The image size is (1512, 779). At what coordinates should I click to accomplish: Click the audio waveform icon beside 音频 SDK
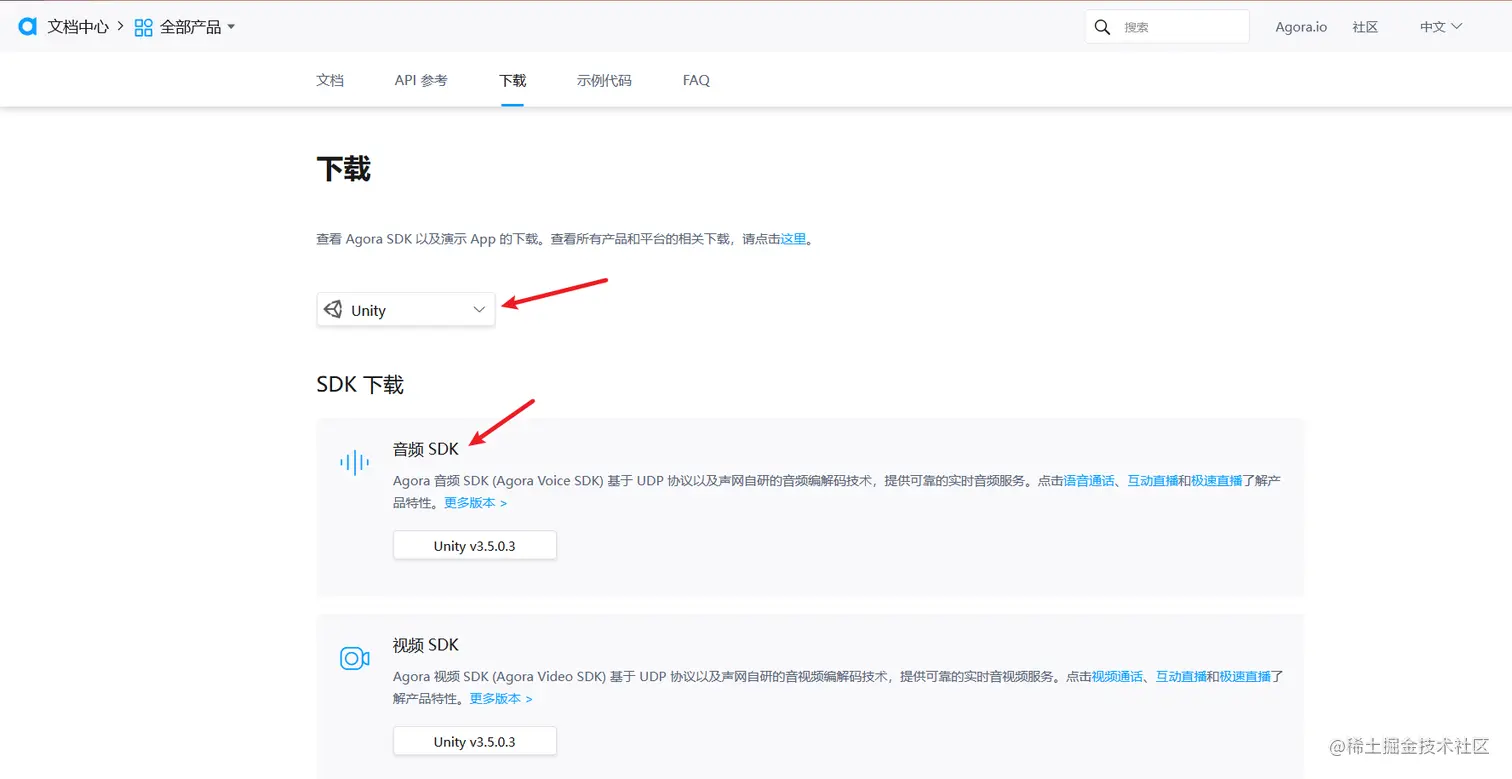(x=353, y=461)
